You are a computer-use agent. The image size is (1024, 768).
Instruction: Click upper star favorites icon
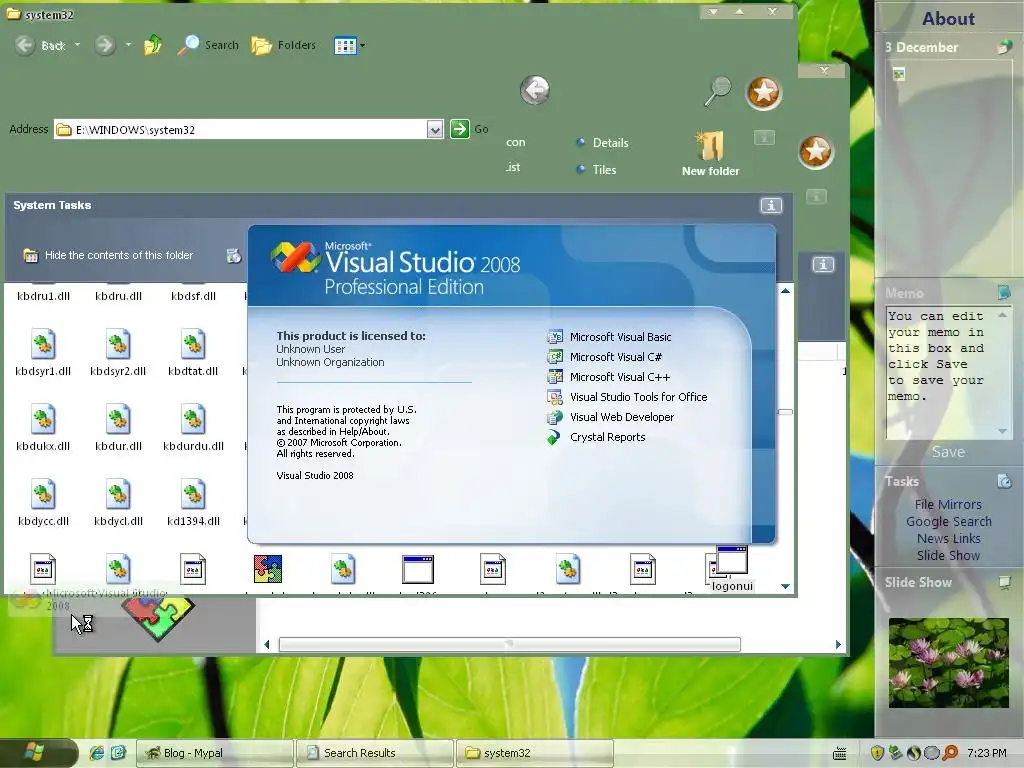[763, 93]
